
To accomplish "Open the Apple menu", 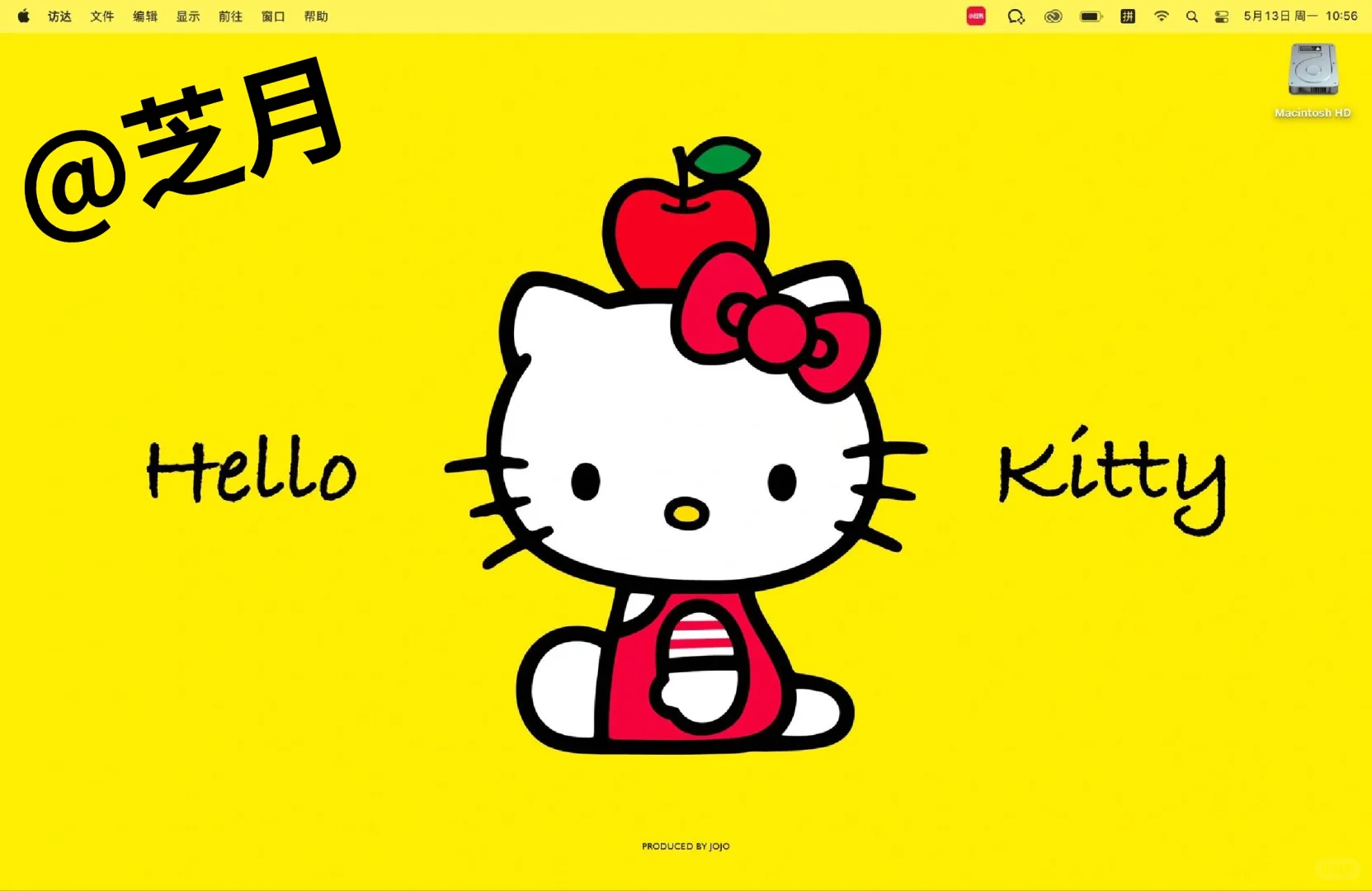I will [23, 16].
